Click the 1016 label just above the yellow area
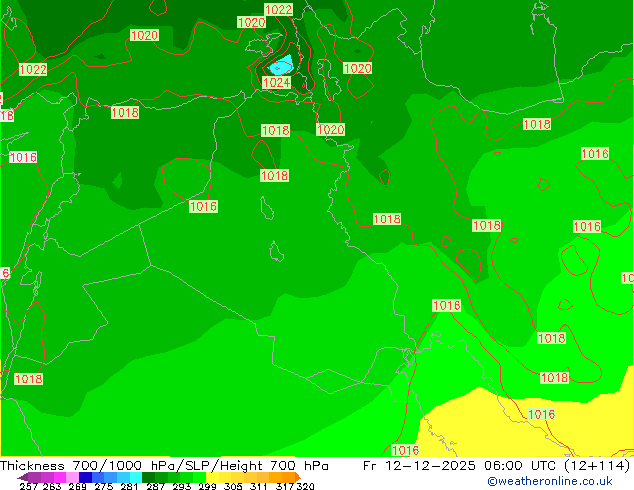Image resolution: width=634 pixels, height=490 pixels. [541, 415]
